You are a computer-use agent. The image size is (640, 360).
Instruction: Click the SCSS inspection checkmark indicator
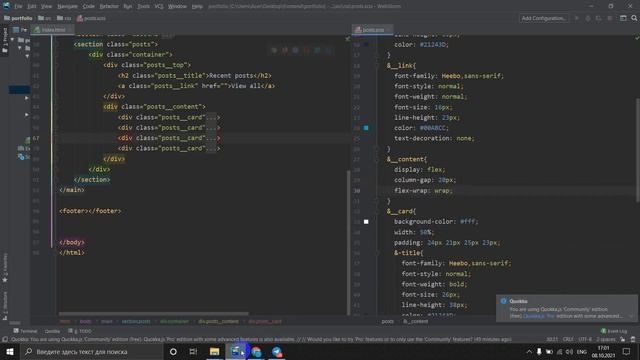coord(637,38)
